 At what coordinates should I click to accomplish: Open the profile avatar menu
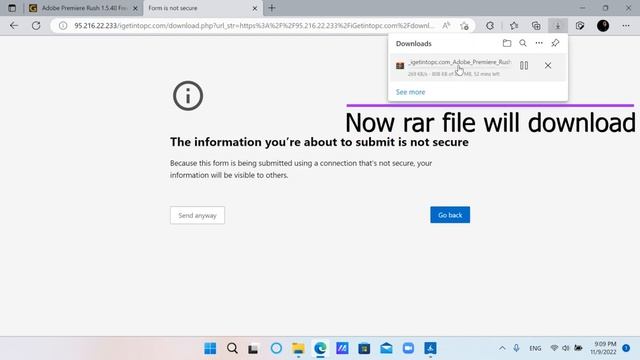point(603,26)
